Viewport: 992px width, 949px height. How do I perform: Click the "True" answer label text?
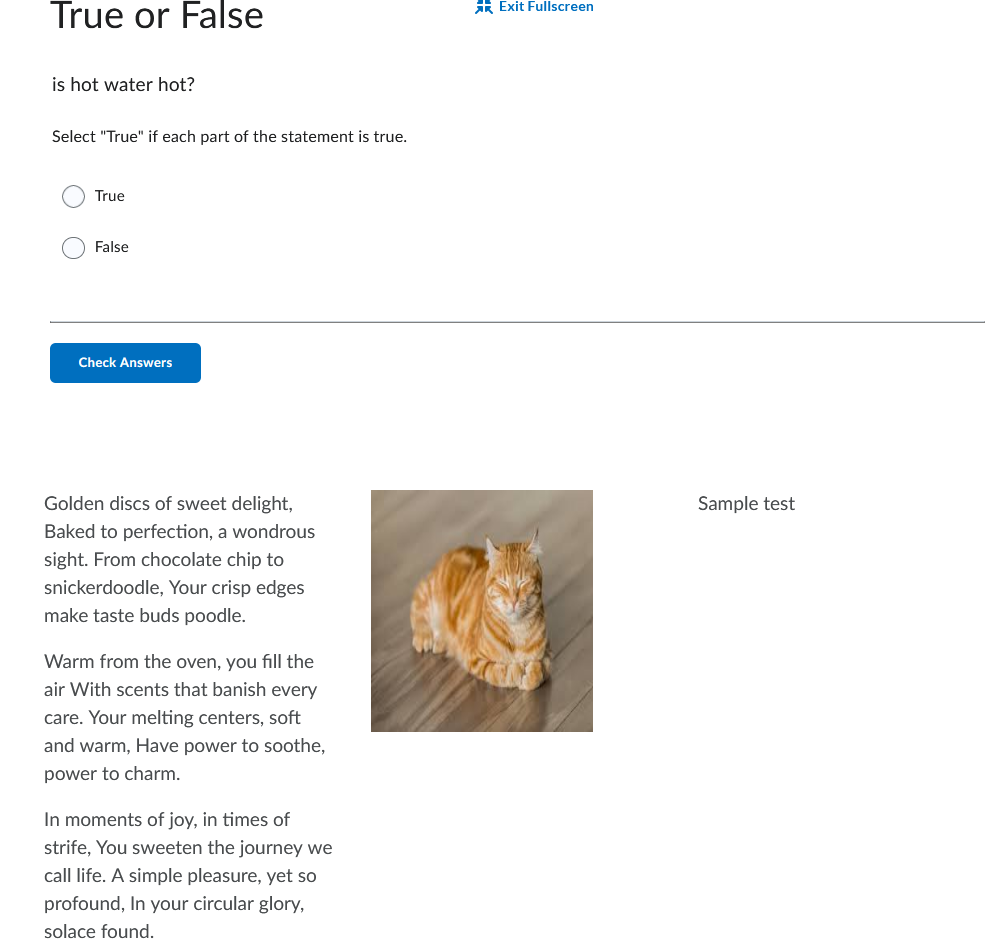tap(109, 196)
